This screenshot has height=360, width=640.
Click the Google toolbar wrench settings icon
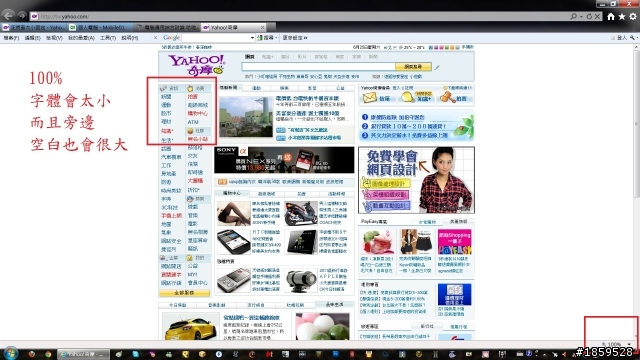point(632,38)
